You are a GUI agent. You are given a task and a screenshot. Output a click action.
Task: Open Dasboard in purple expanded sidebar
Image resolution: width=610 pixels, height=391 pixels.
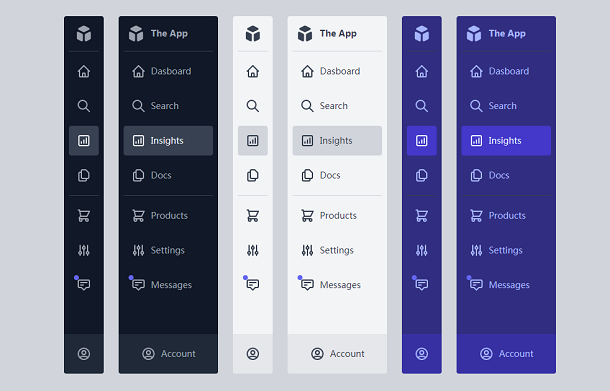click(x=506, y=71)
